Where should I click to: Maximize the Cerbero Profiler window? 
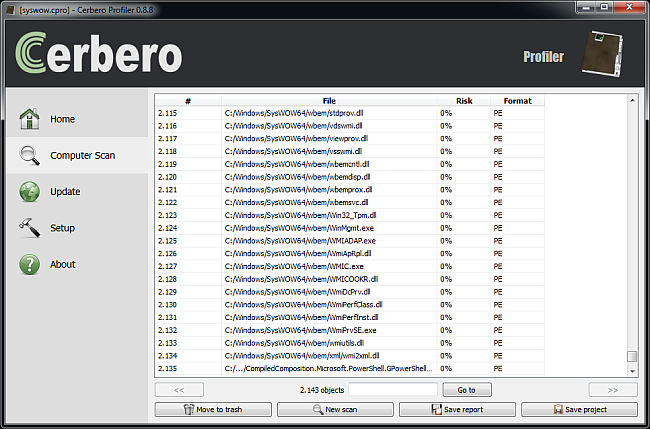604,7
